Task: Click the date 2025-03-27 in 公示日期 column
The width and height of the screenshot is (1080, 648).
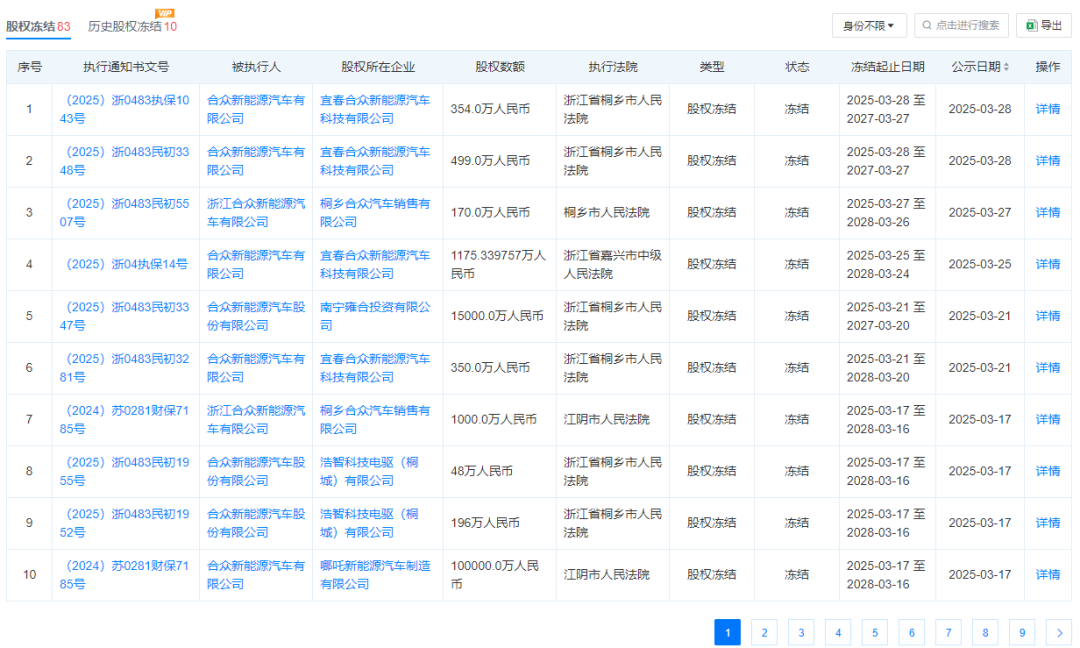Action: tap(979, 213)
